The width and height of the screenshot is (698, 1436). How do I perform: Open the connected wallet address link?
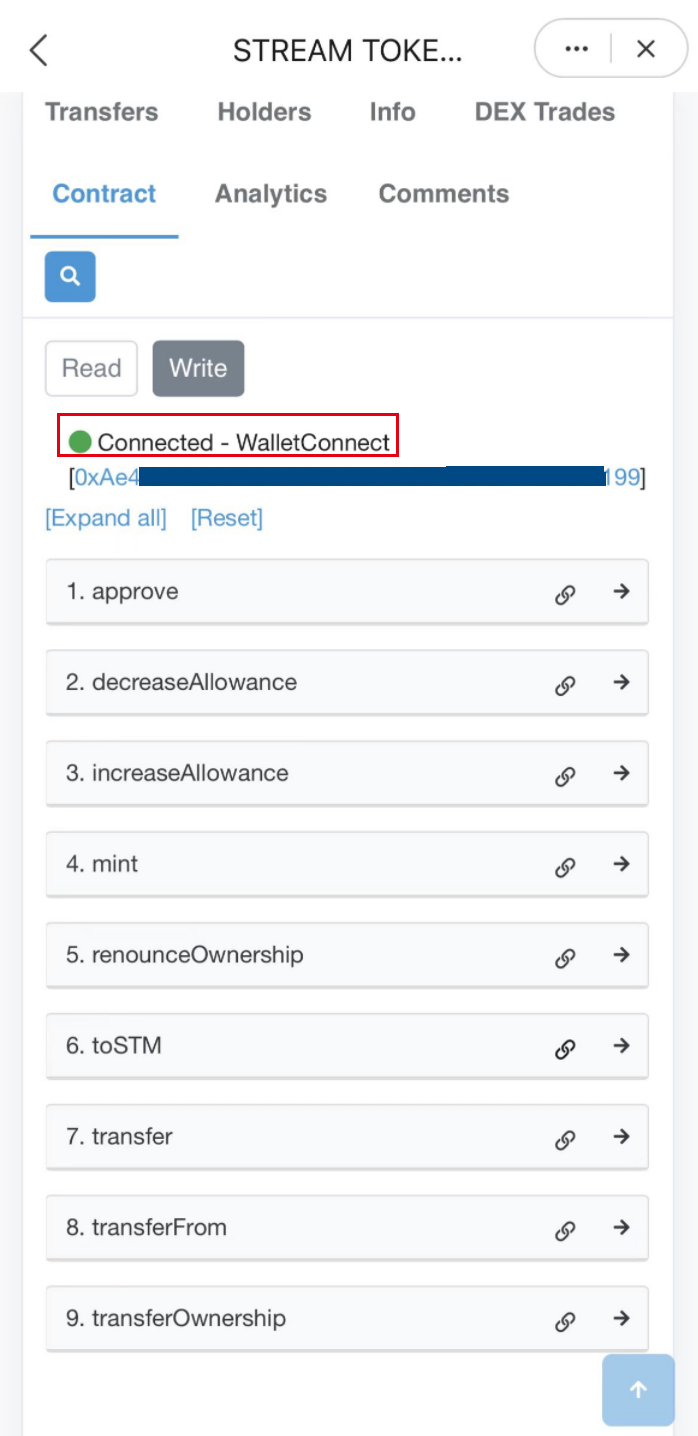pos(357,478)
